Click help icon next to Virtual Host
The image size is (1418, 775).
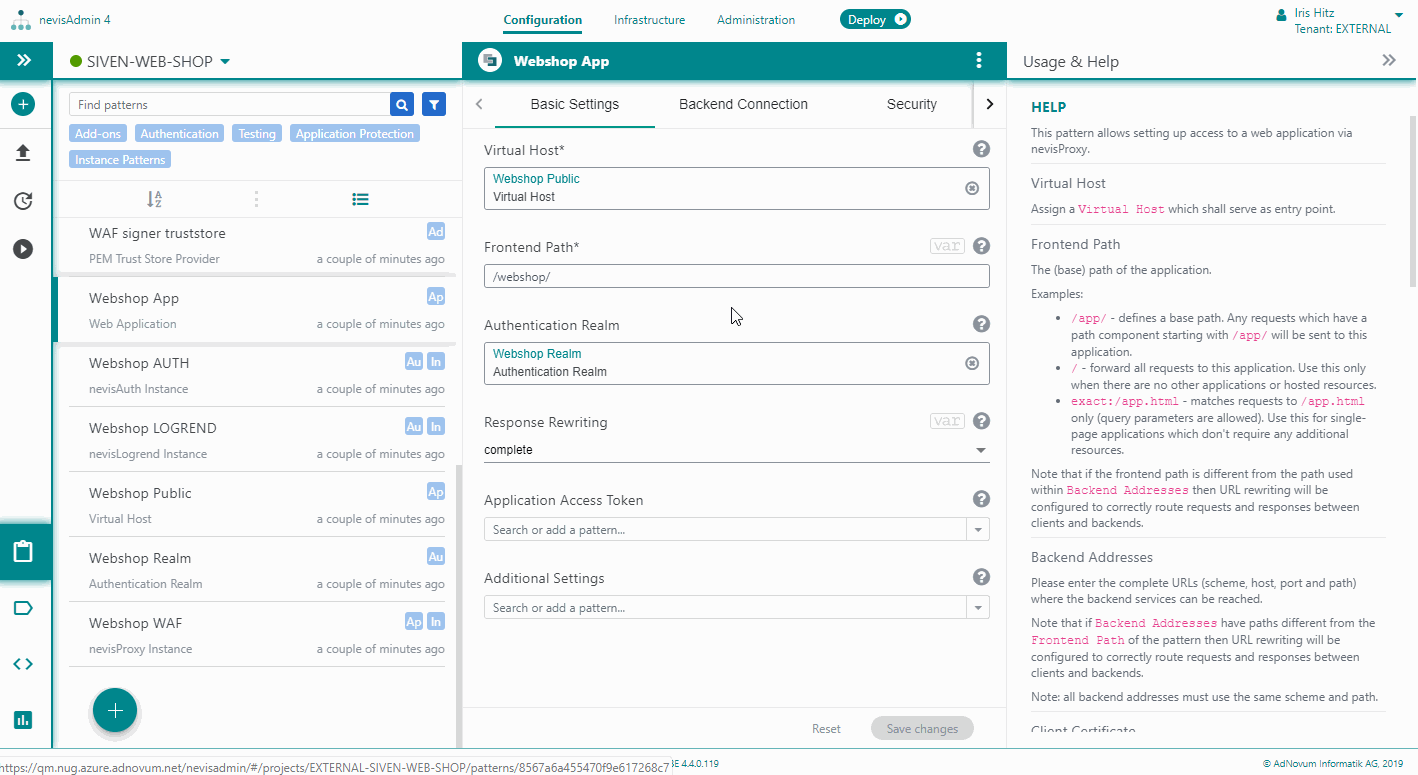pos(981,149)
